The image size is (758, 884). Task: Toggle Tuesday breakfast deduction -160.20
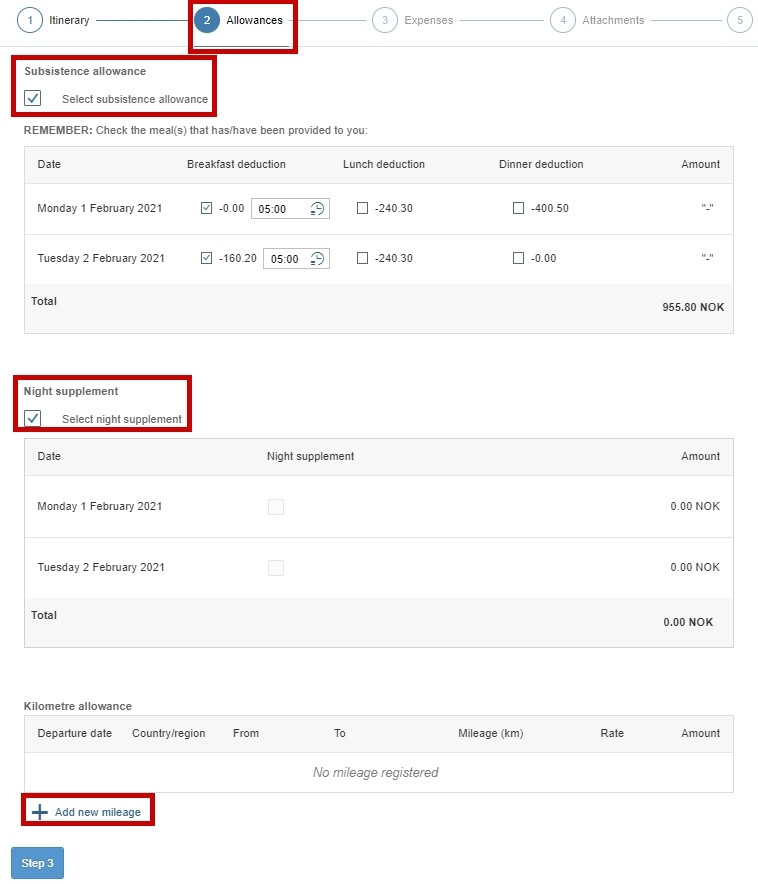(206, 258)
